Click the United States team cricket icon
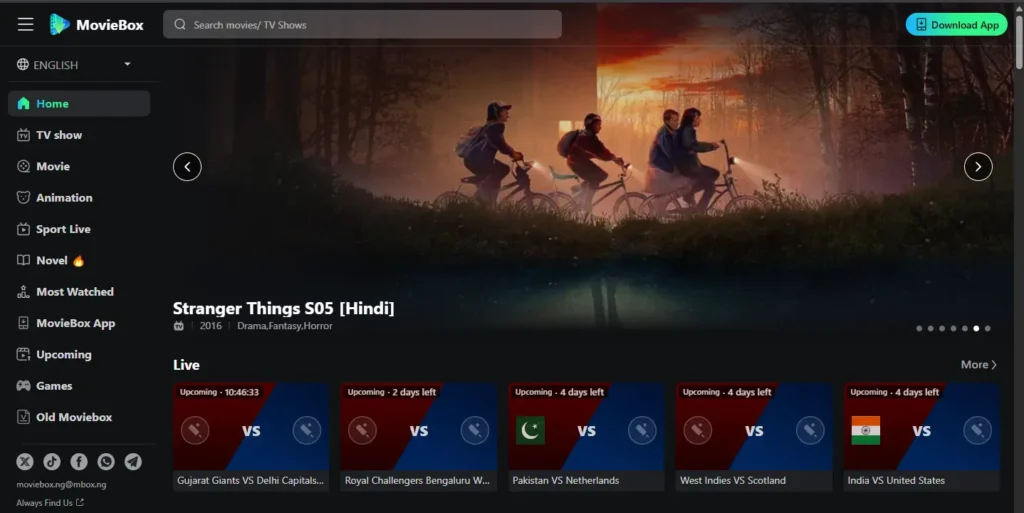This screenshot has height=513, width=1024. (x=977, y=431)
